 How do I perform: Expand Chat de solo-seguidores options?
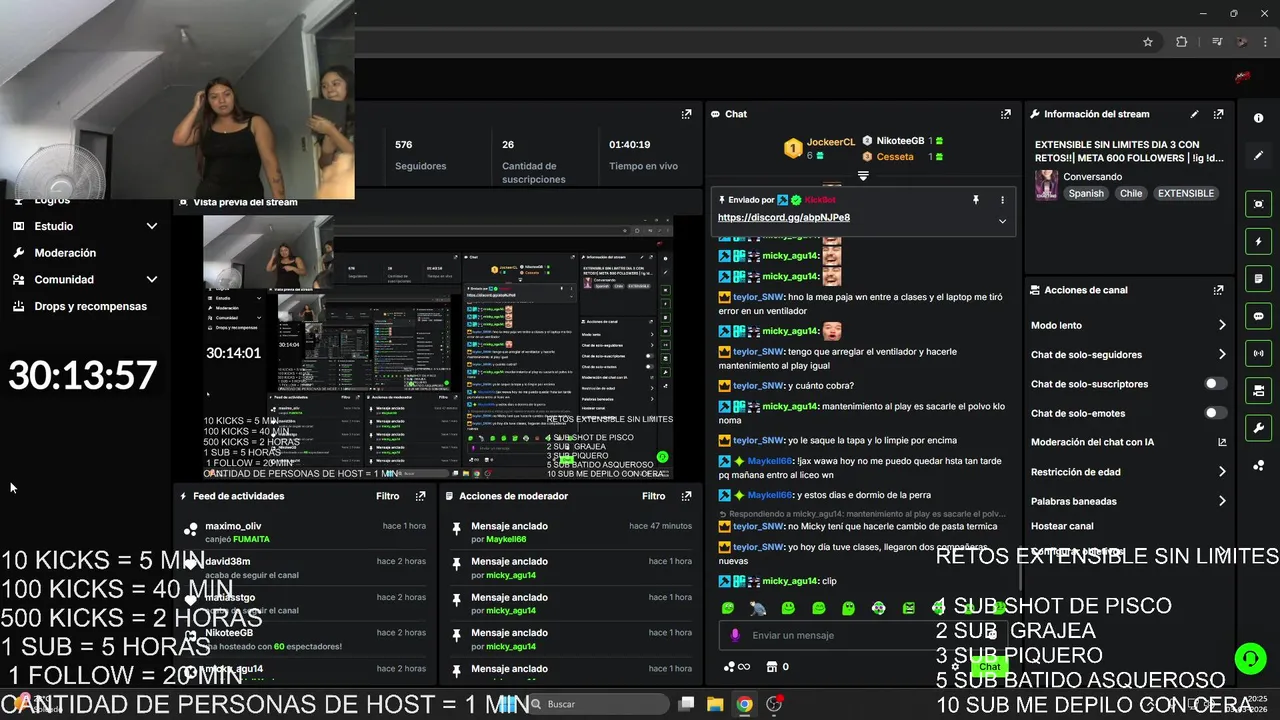click(x=1221, y=354)
